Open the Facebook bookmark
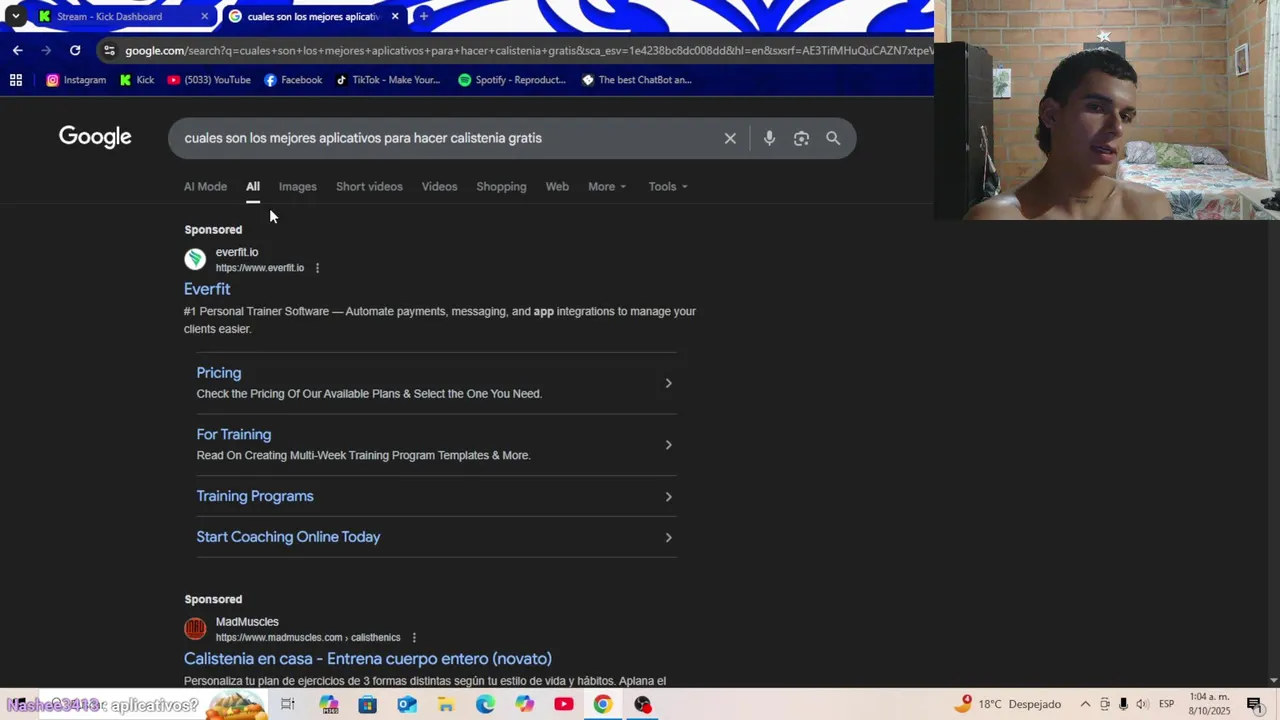 [293, 80]
